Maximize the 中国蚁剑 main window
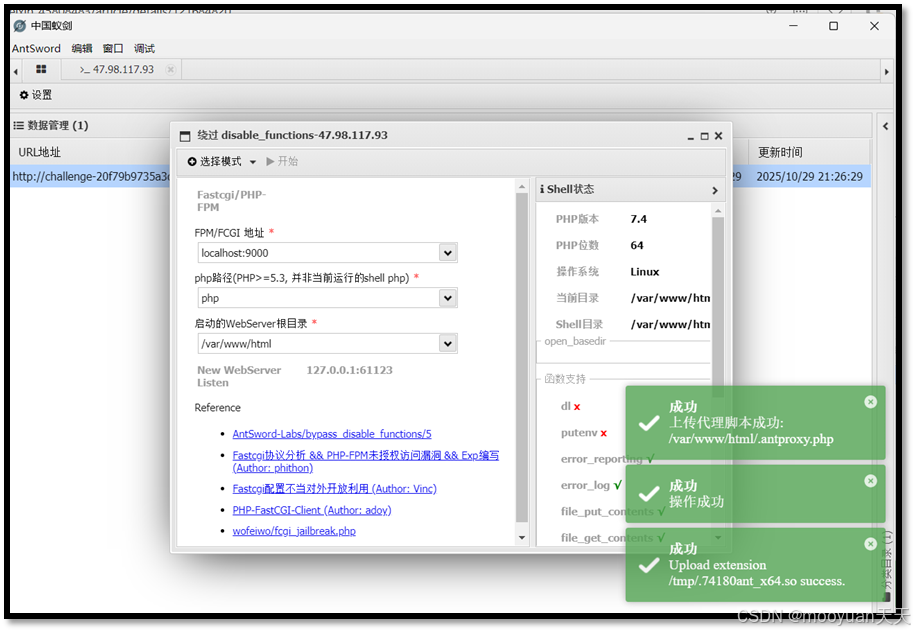915x632 pixels. click(833, 26)
